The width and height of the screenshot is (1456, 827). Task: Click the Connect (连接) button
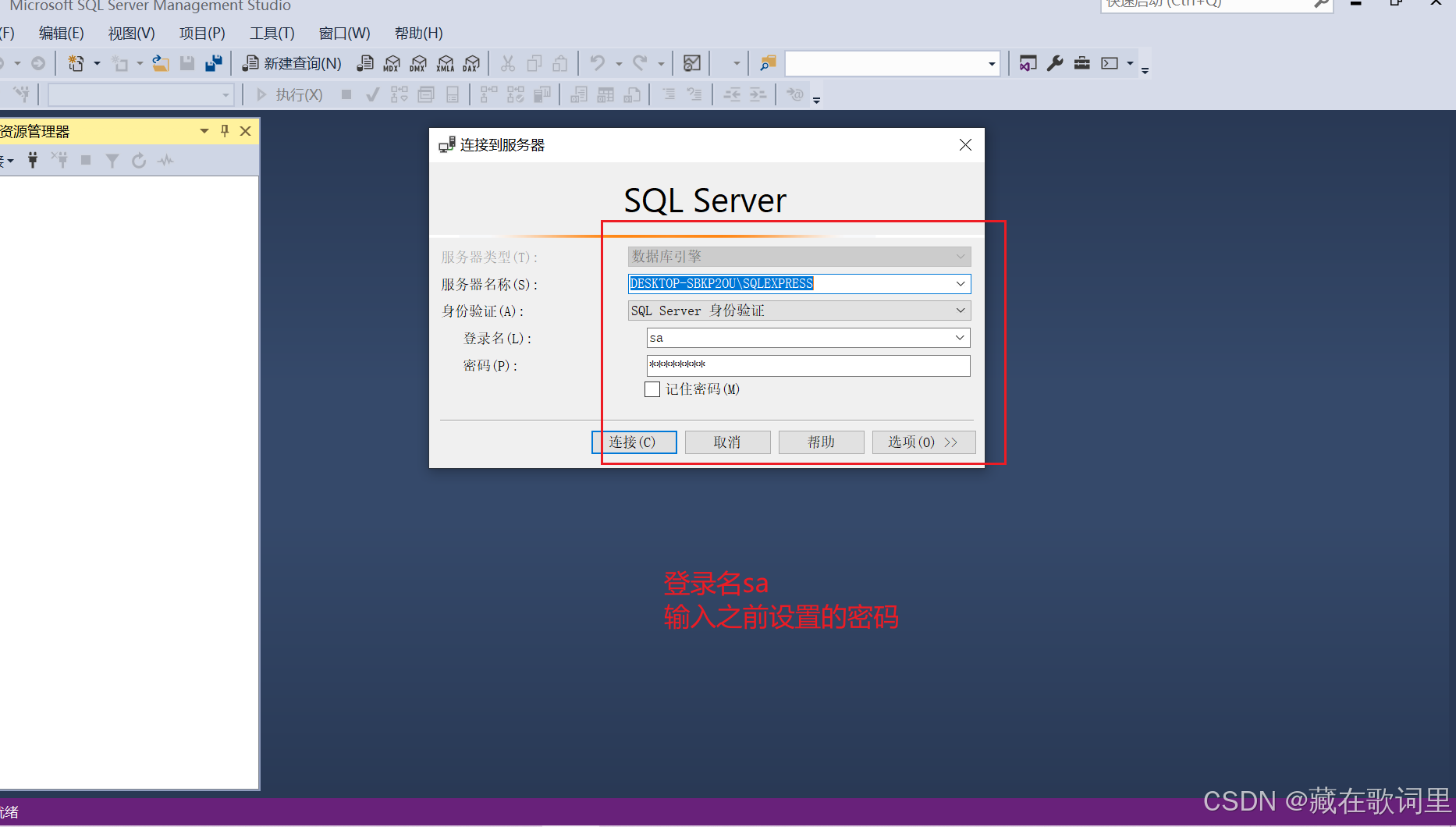pyautogui.click(x=634, y=442)
